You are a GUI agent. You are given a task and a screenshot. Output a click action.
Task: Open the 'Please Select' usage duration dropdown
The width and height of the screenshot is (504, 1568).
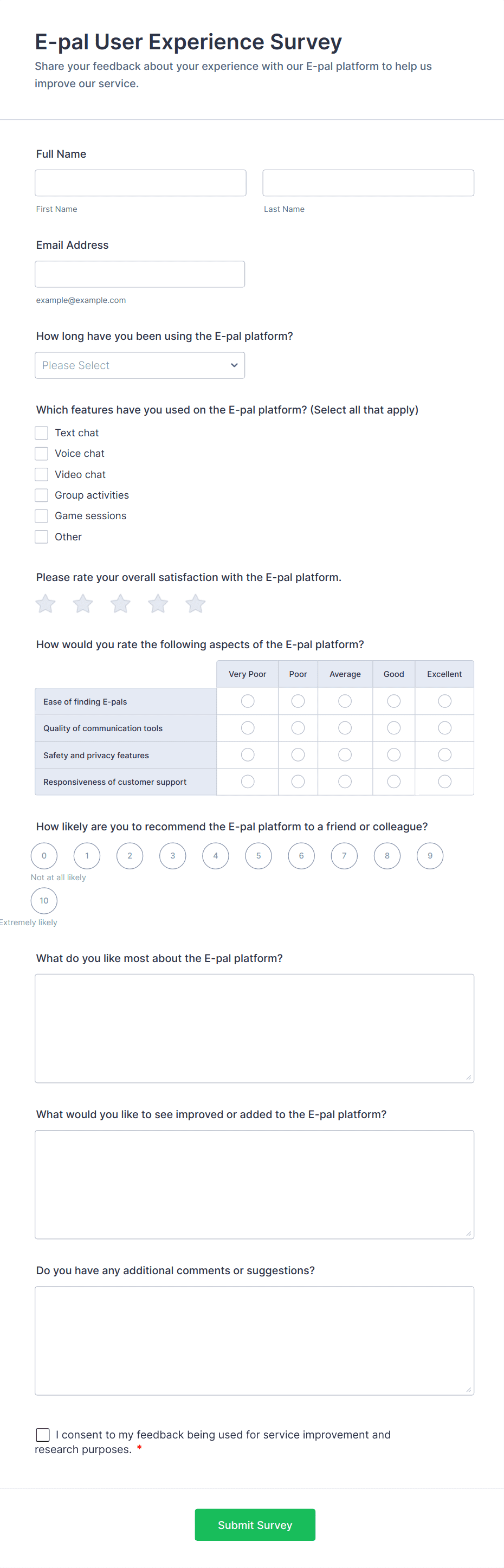coord(140,365)
